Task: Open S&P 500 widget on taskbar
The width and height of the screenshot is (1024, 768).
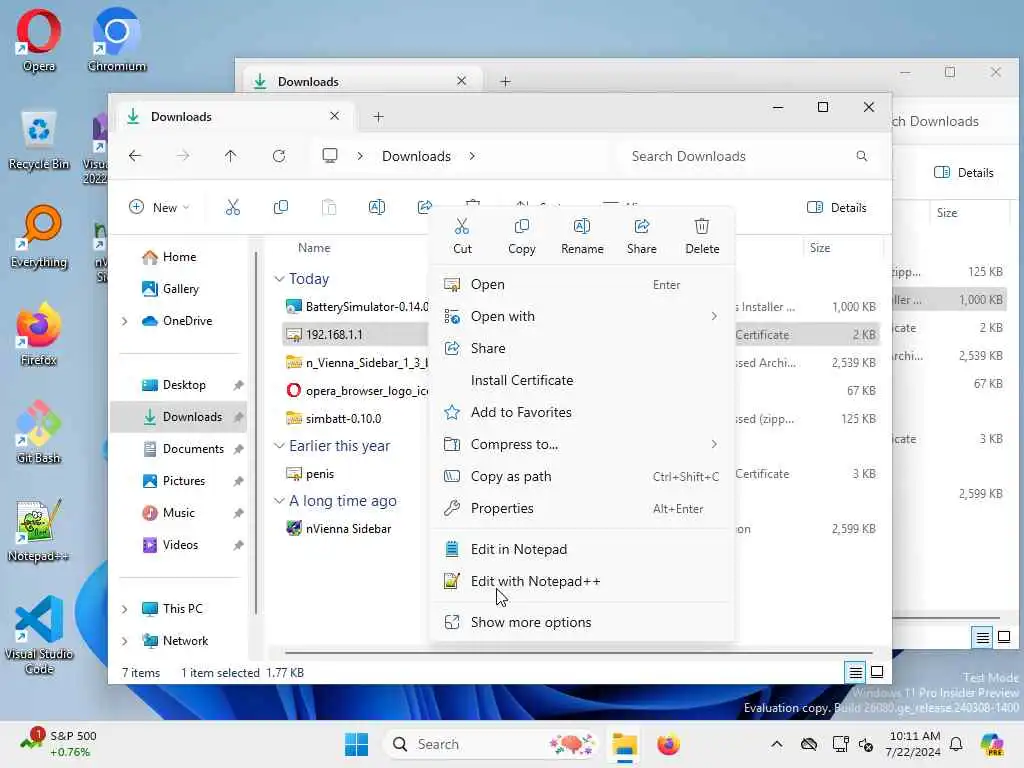Action: tap(59, 744)
